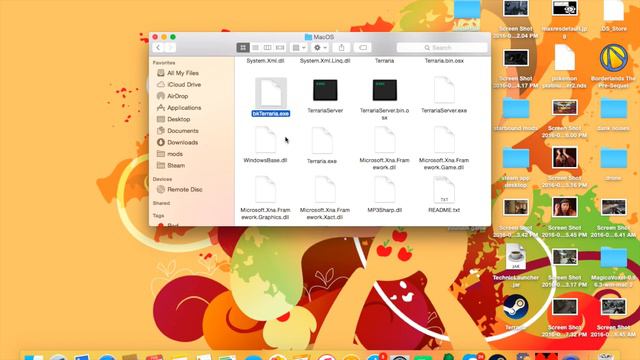Select the Microsoft.Xna.Framework.Game.dll file

444,148
